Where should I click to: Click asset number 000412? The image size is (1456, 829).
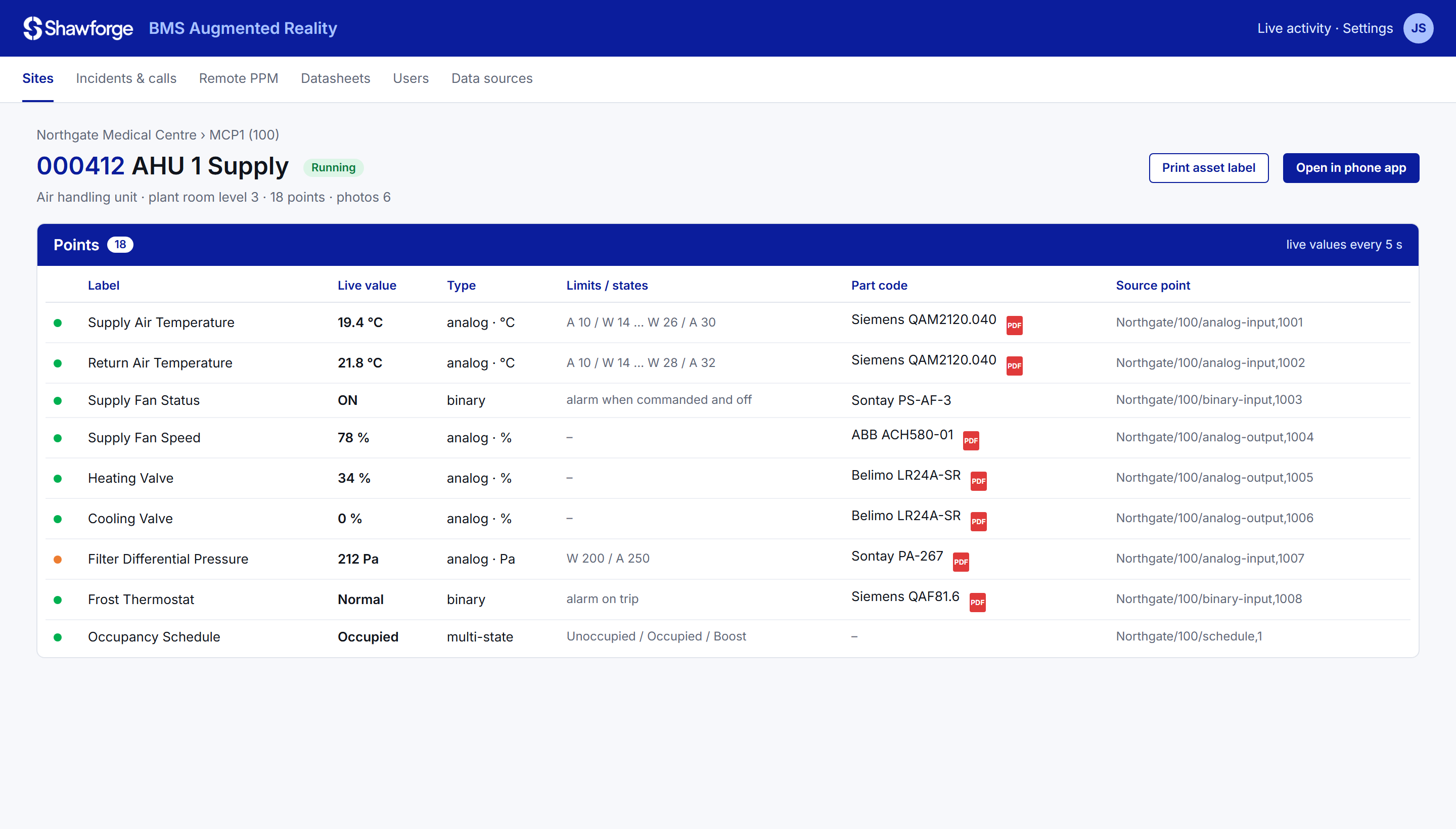click(x=80, y=166)
